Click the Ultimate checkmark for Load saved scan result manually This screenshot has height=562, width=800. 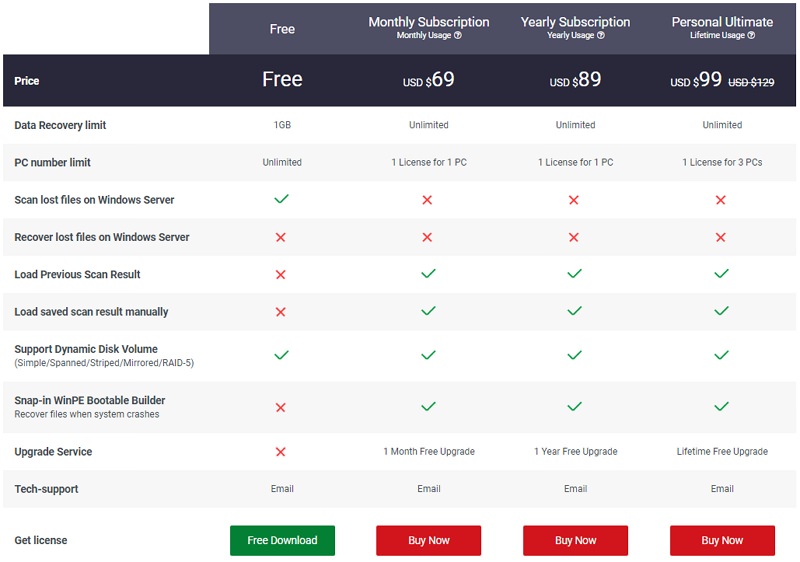(721, 311)
